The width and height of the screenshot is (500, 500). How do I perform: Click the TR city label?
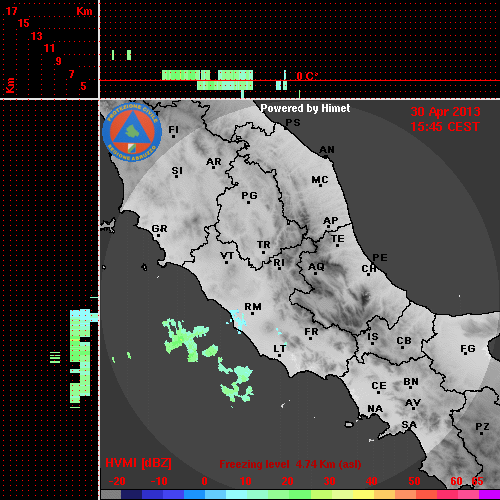tap(264, 245)
